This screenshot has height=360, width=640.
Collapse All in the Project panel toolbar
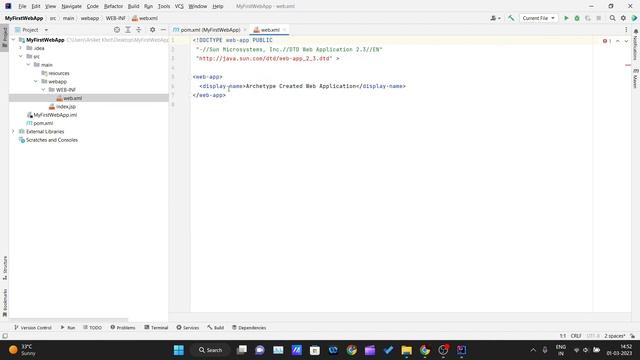[x=138, y=30]
